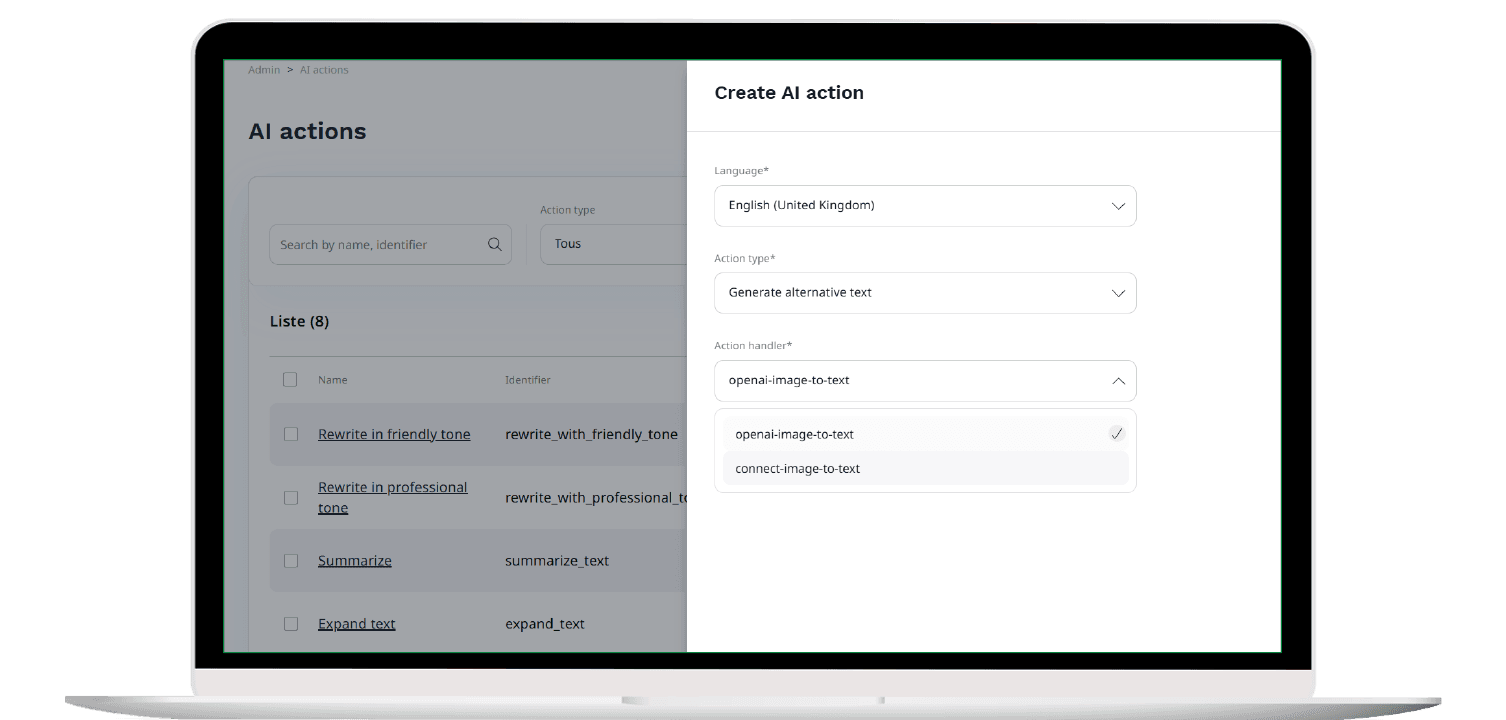Collapse the Action handler chevron arrow
This screenshot has width=1506, height=720.
click(1118, 381)
